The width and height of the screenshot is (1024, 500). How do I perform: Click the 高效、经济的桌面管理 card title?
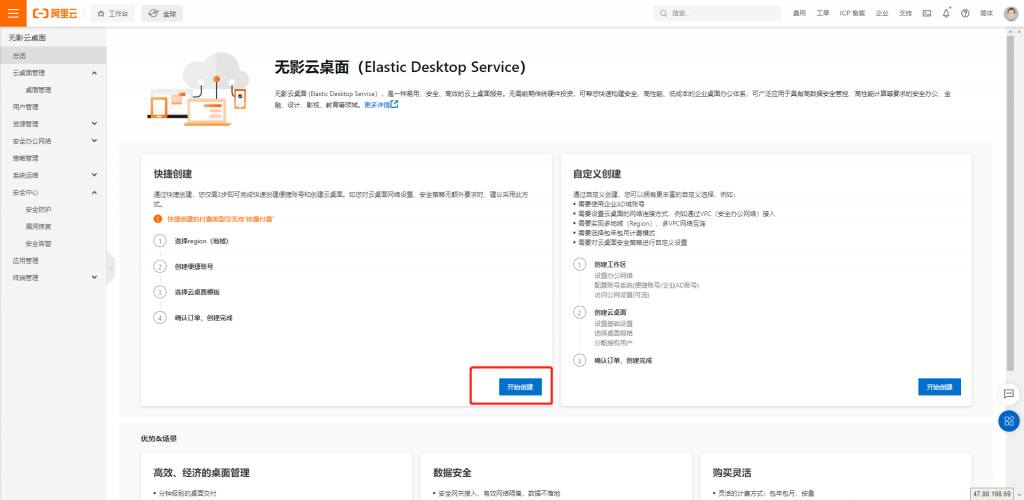(x=201, y=473)
